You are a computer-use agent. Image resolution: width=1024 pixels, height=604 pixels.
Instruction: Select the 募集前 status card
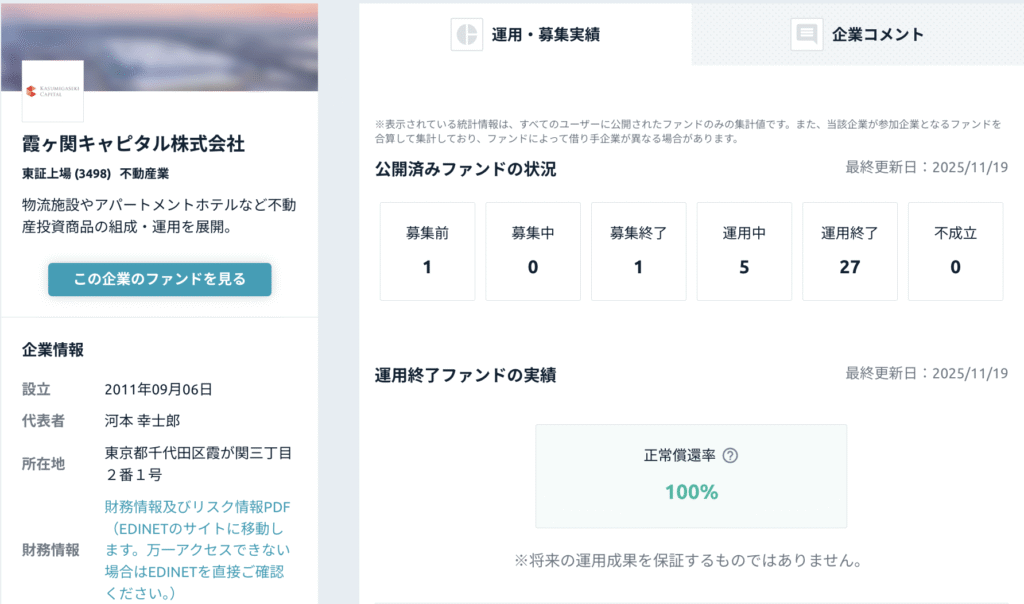(427, 251)
